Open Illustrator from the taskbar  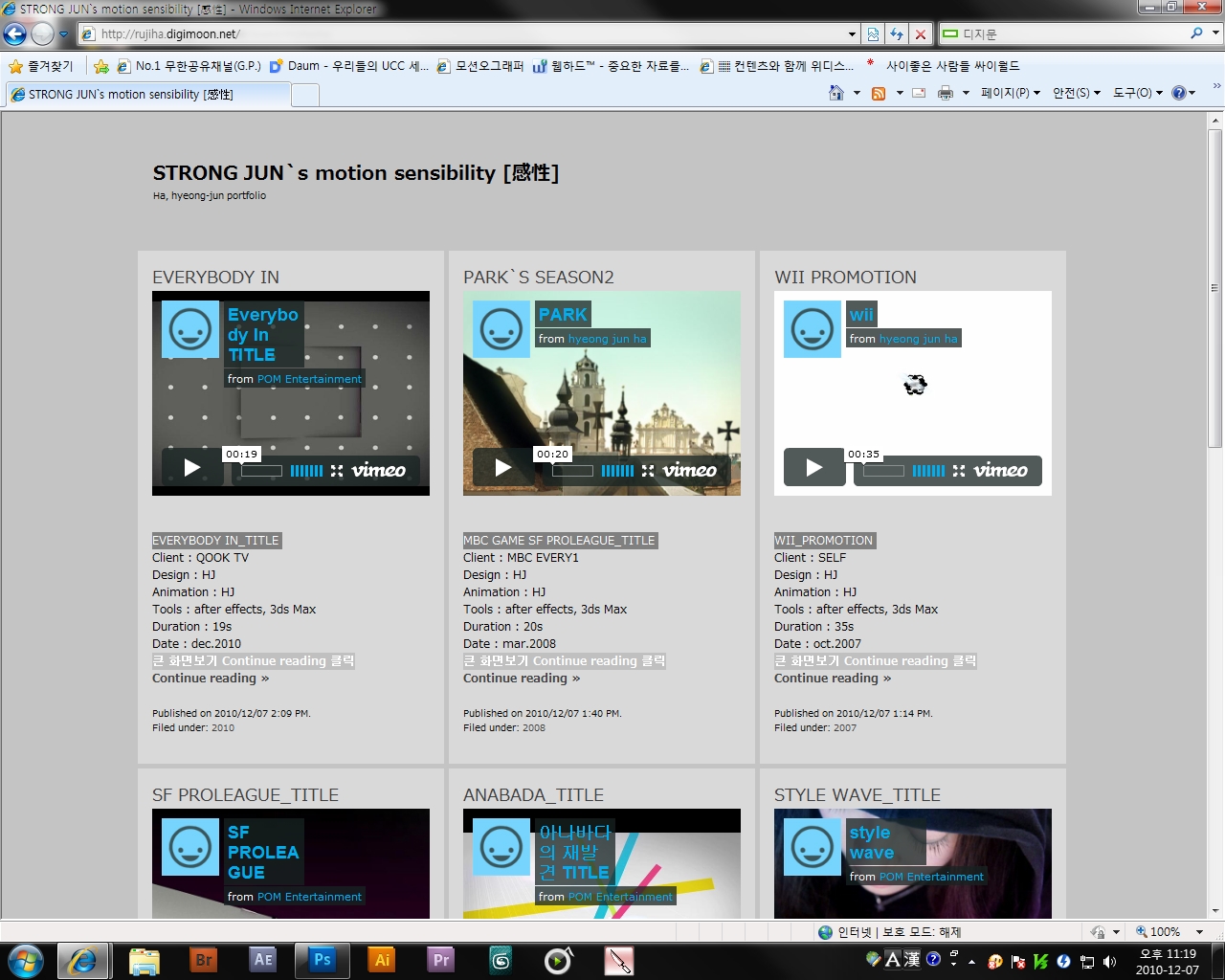coord(382,960)
